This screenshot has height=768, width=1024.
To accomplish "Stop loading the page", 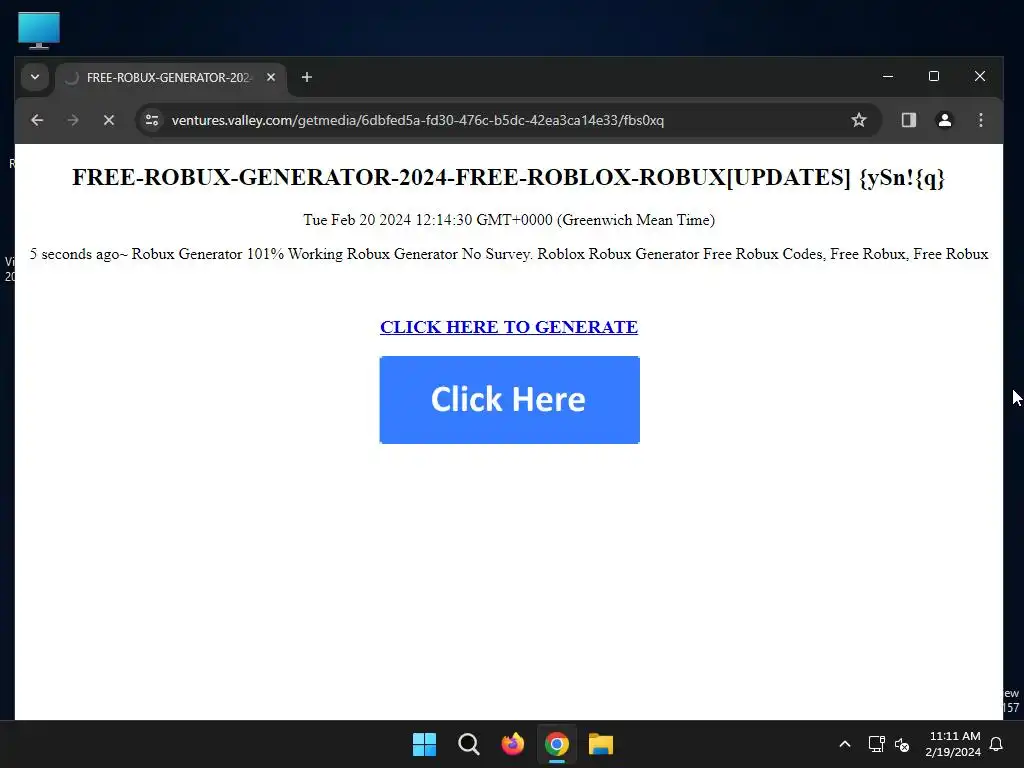I will click(109, 120).
